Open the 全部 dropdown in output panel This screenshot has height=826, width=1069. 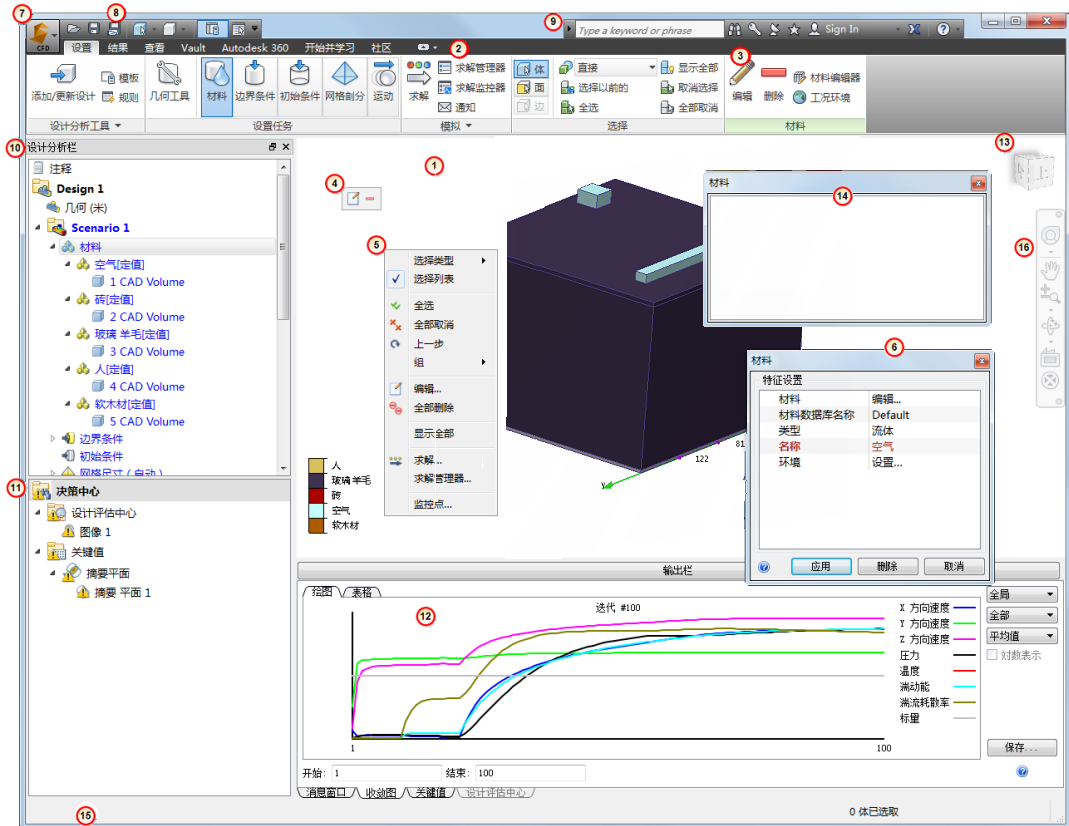click(x=1021, y=615)
